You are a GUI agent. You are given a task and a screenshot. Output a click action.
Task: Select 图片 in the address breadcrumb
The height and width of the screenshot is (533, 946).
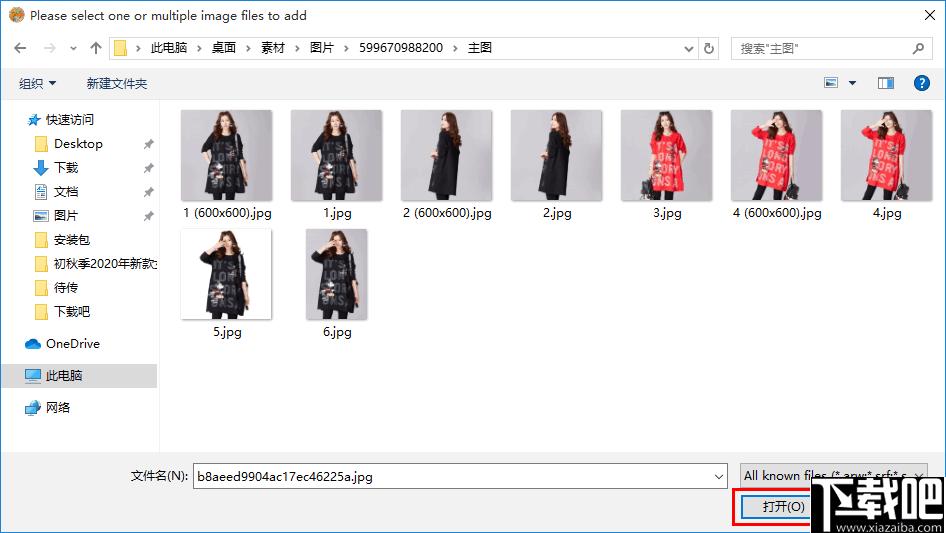pyautogui.click(x=322, y=48)
